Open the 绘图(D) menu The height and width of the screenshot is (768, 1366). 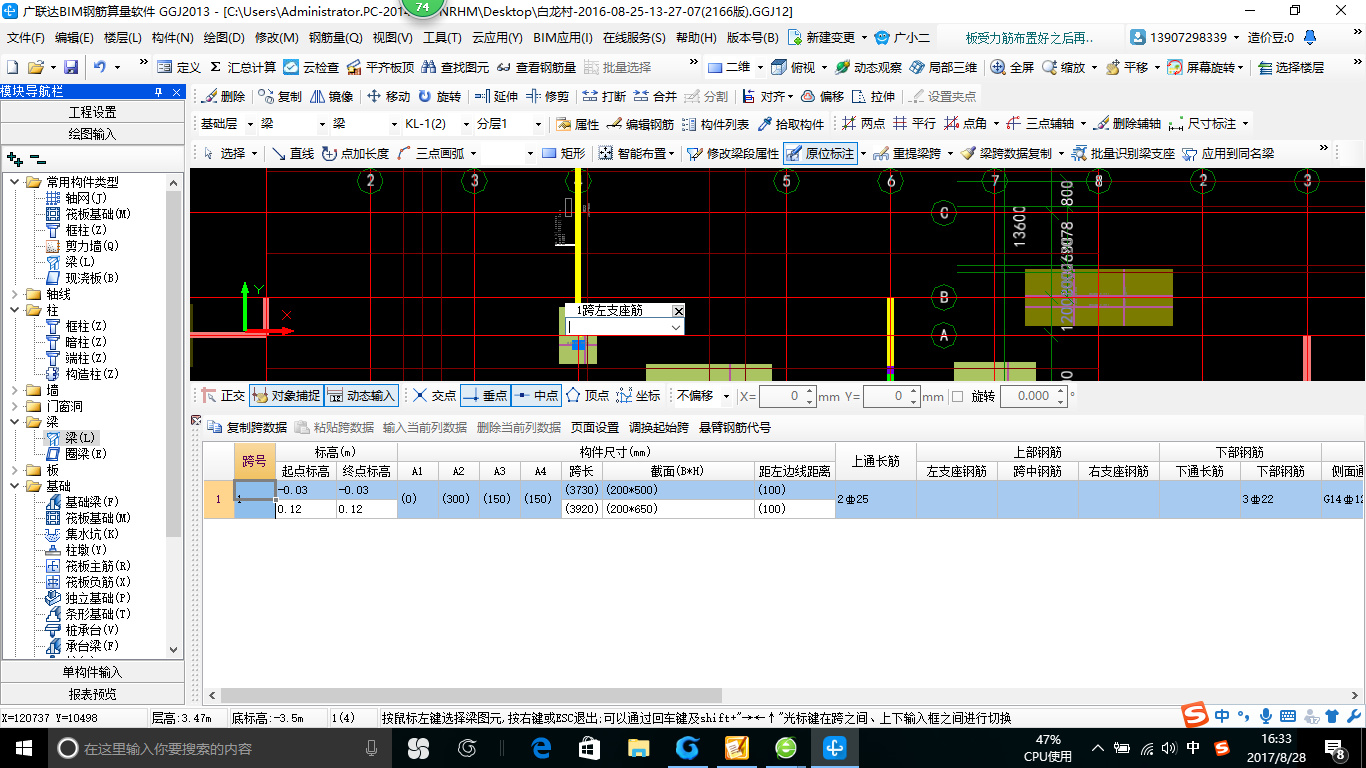tap(223, 38)
